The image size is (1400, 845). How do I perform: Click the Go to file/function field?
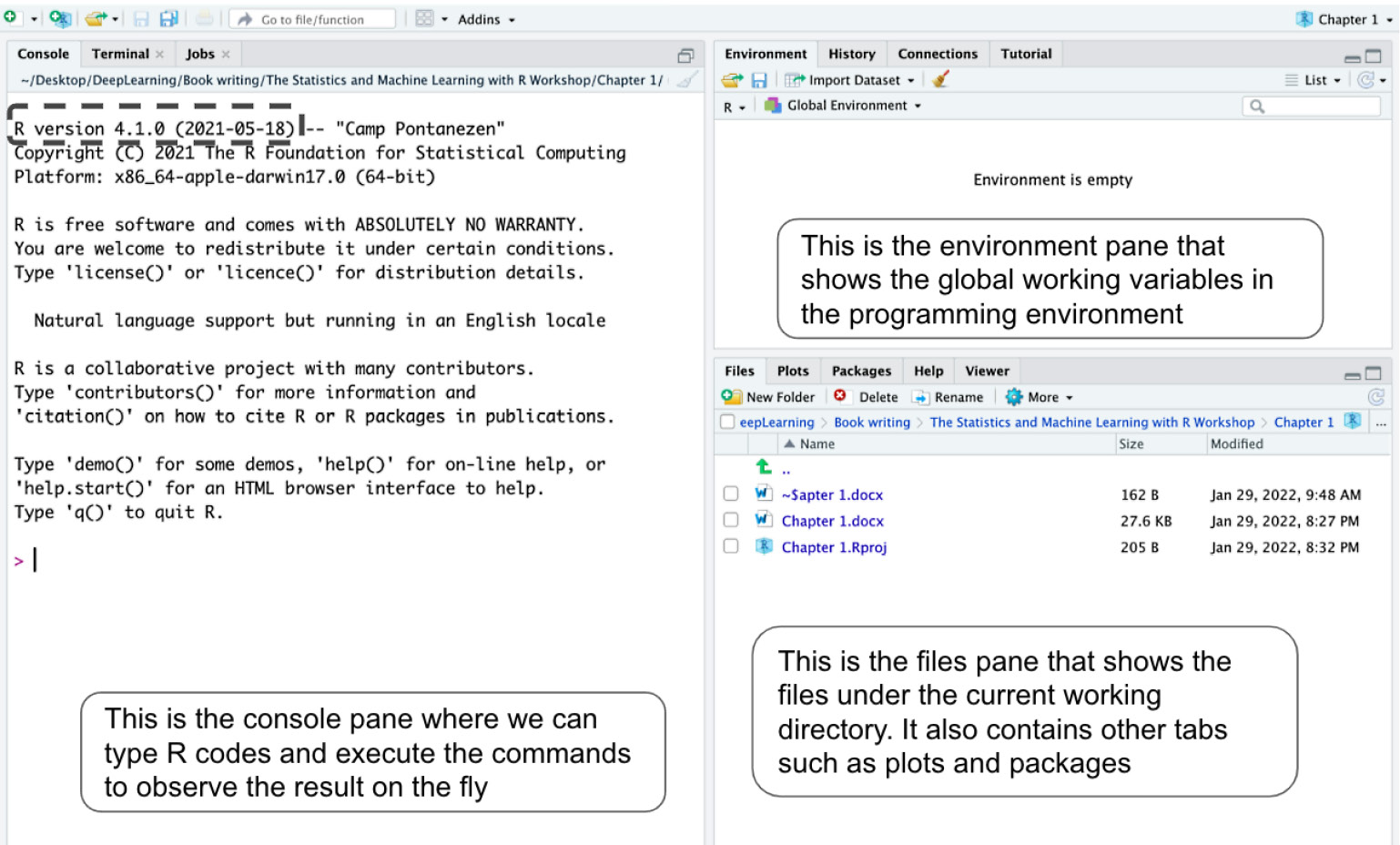pos(312,19)
